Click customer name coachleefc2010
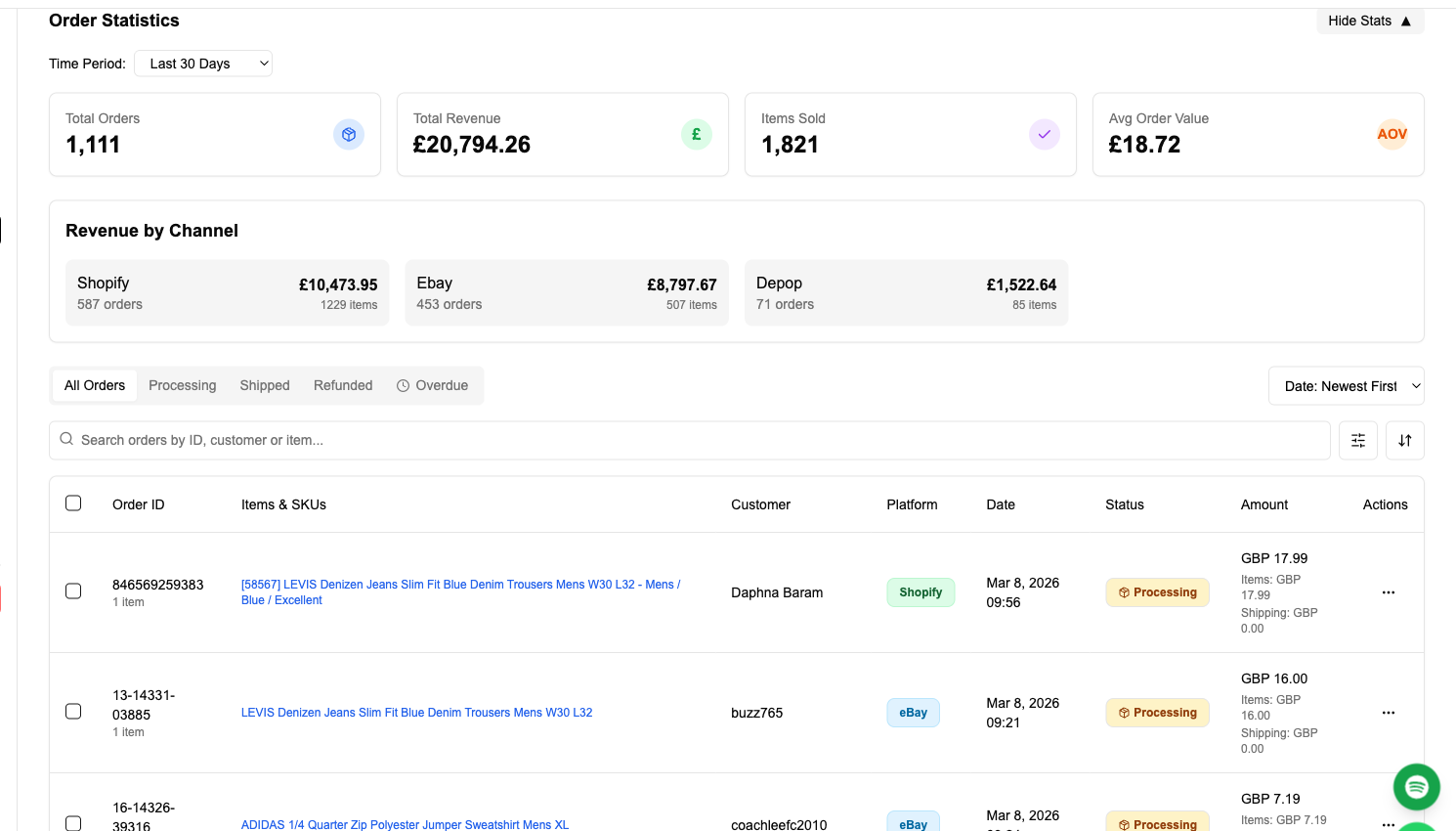The height and width of the screenshot is (831, 1456). [779, 824]
